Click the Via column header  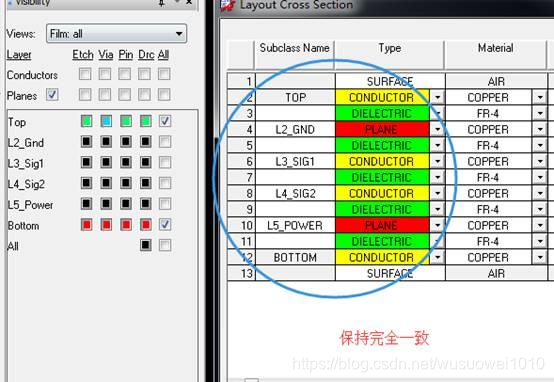[106, 55]
